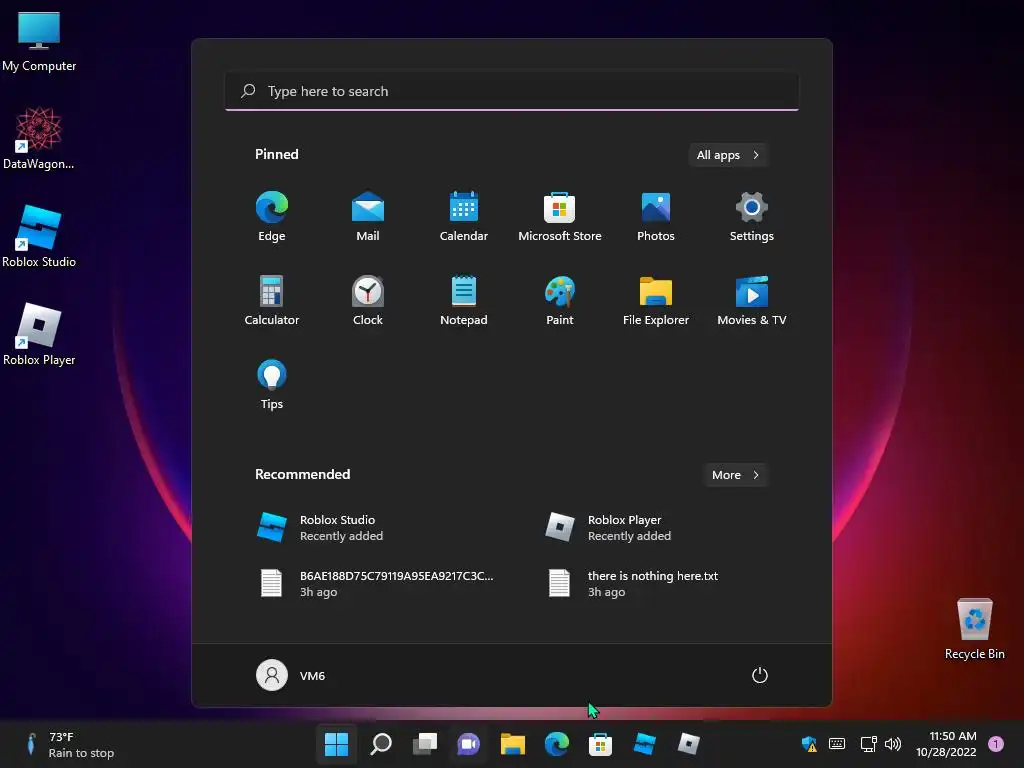Viewport: 1024px width, 768px height.
Task: Open the clock showing 11:50 AM
Action: [946, 744]
